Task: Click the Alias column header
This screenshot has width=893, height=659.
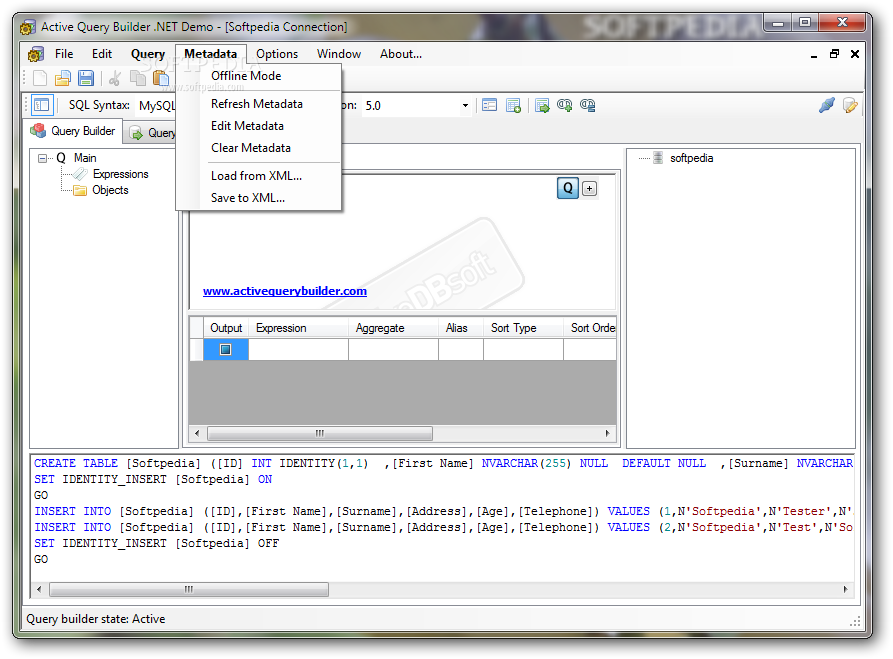Action: click(461, 328)
